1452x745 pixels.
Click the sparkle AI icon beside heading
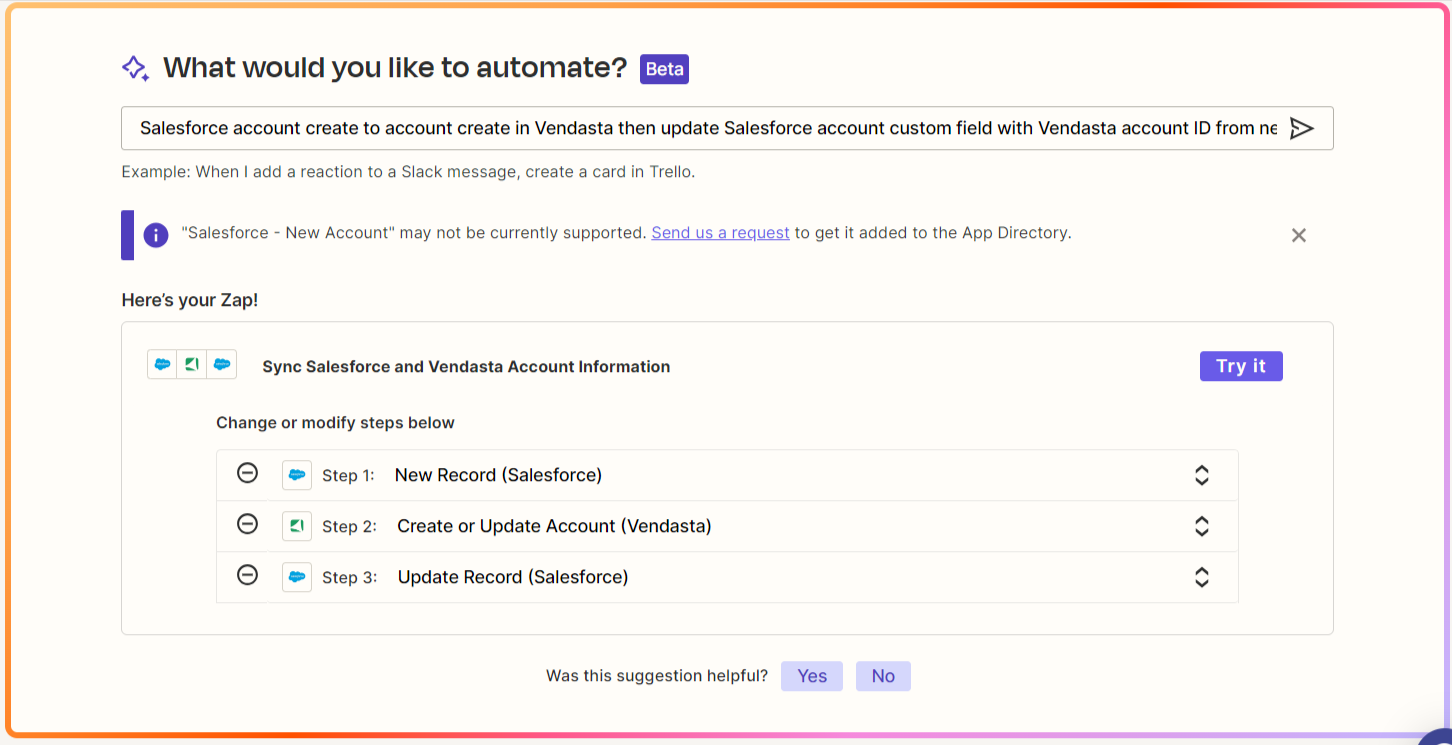click(x=135, y=68)
